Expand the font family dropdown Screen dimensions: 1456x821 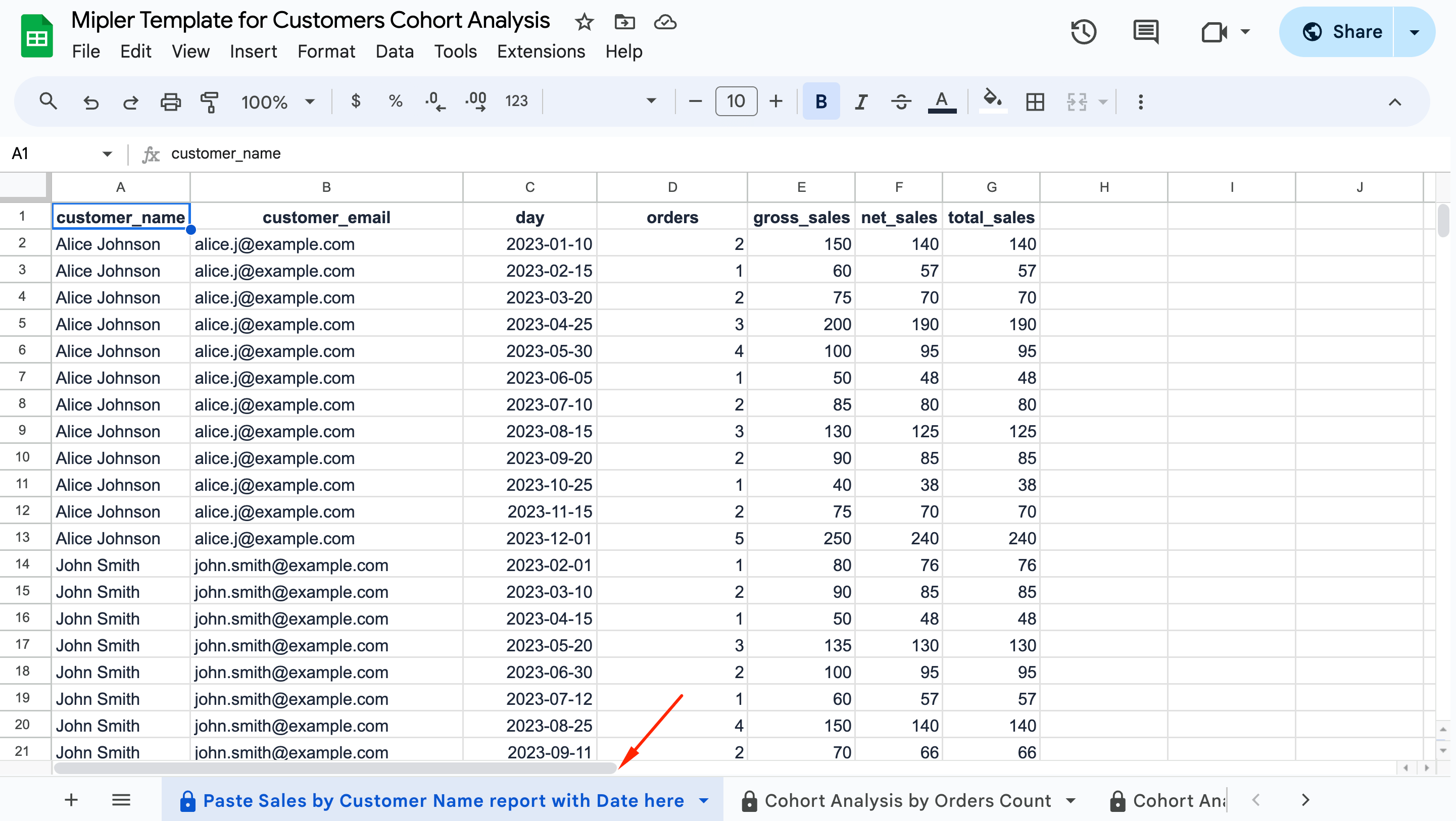tap(651, 101)
